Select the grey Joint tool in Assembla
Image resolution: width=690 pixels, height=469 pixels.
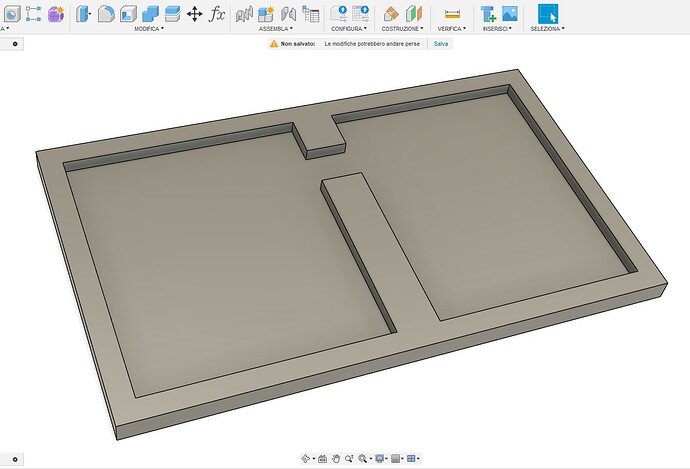click(x=244, y=14)
